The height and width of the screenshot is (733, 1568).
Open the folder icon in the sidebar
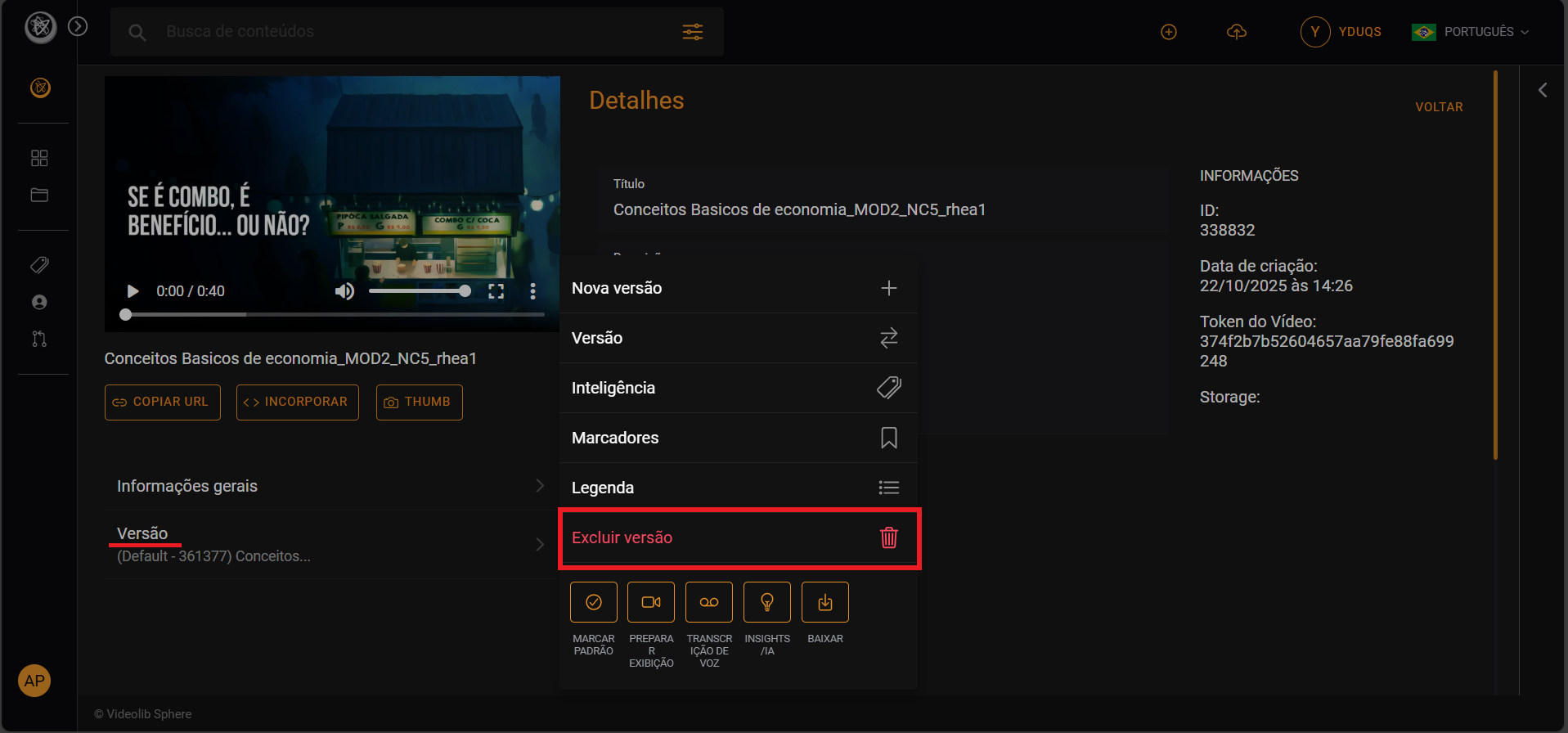click(39, 195)
